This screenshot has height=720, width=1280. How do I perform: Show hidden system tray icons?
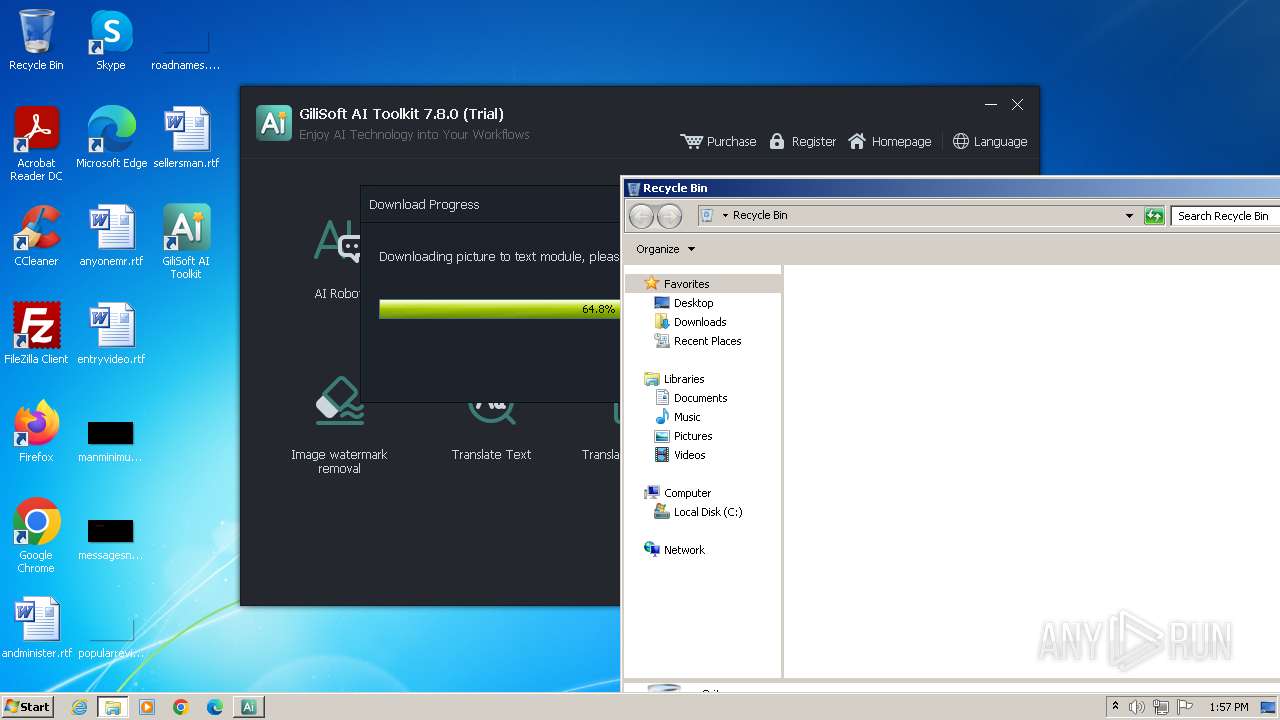[x=1115, y=707]
